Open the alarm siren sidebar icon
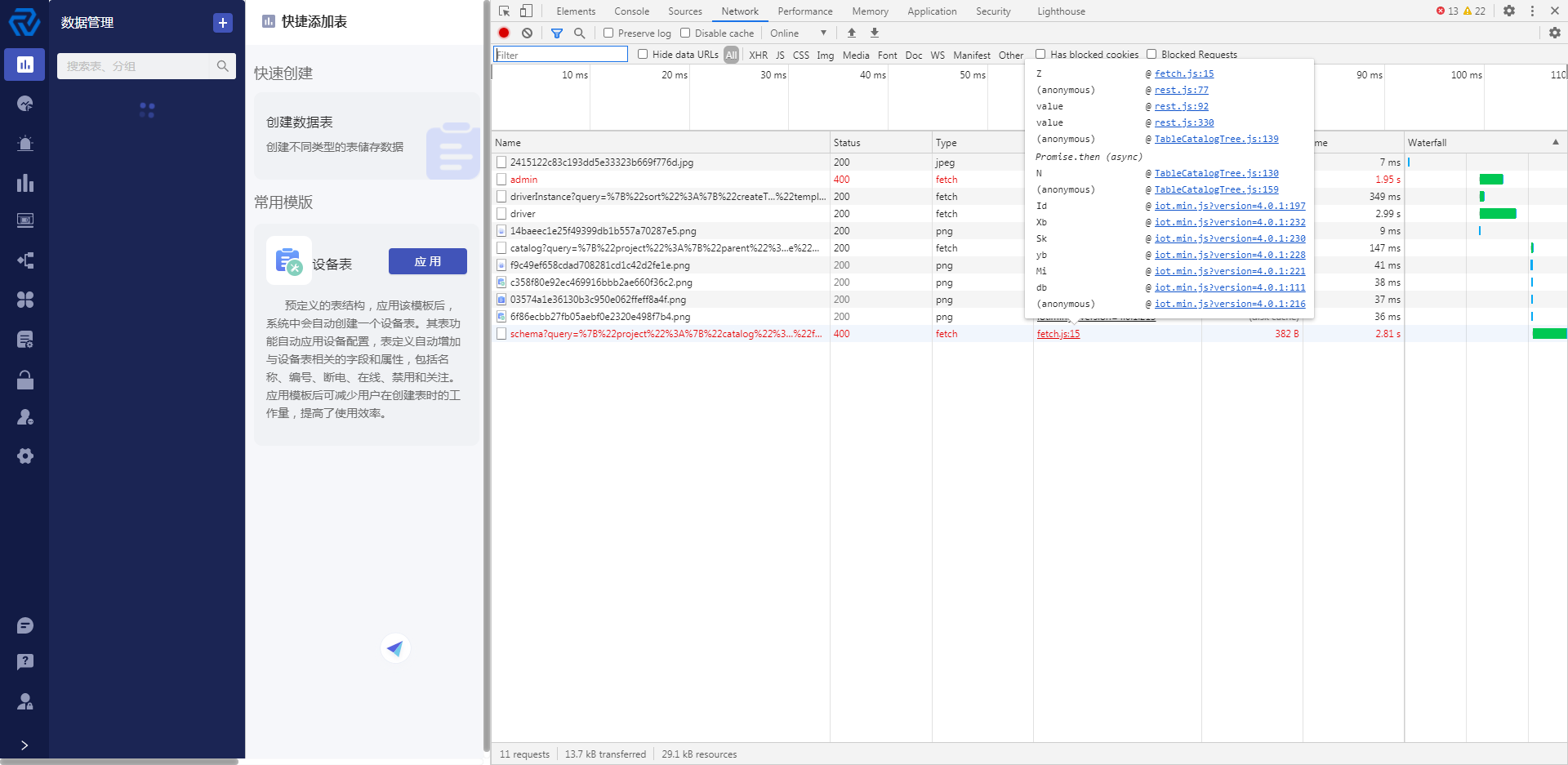1568x765 pixels. [24, 143]
